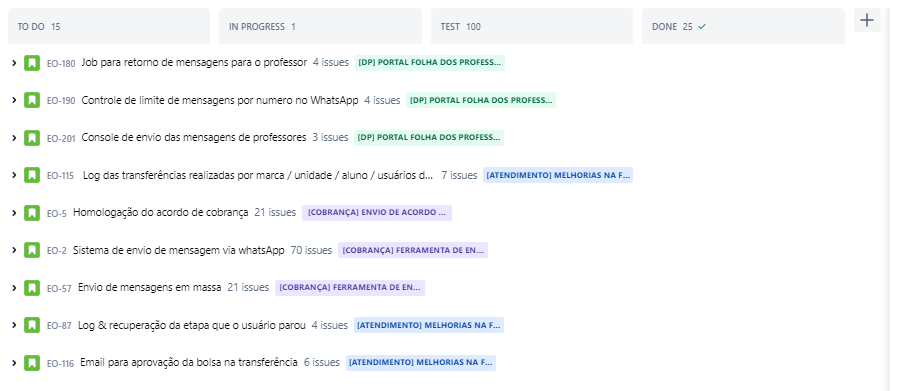Click the DP Portal Folha label on EO-201

429,138
